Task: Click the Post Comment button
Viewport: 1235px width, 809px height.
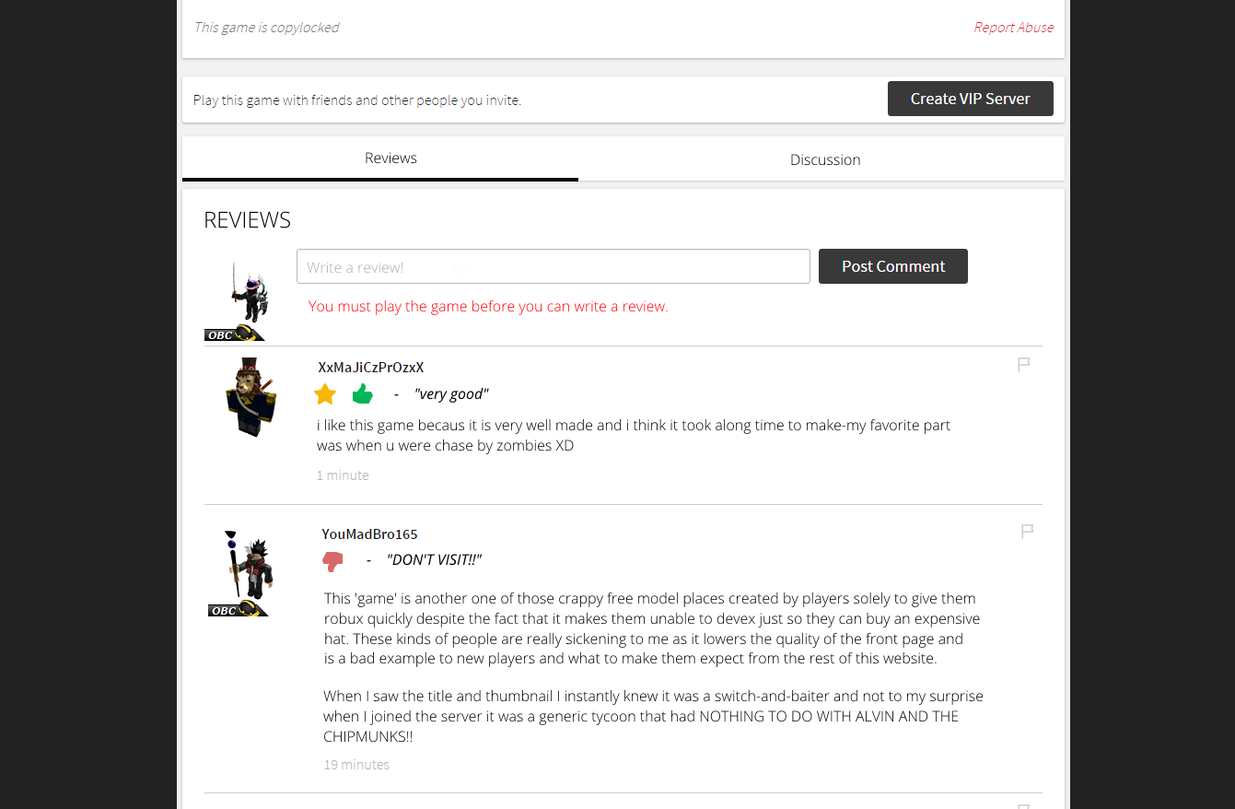Action: 892,266
